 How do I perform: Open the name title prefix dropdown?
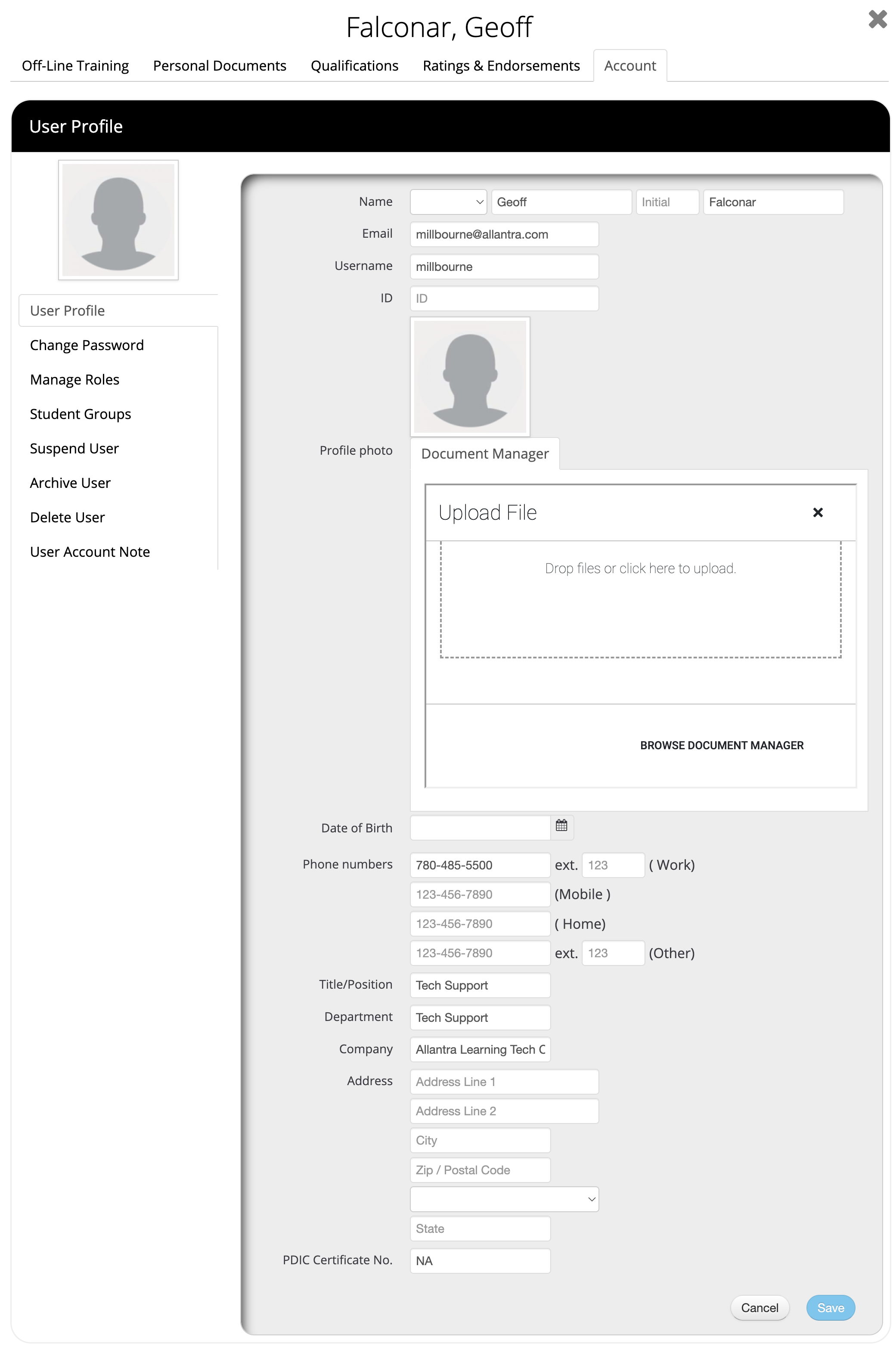[x=448, y=202]
